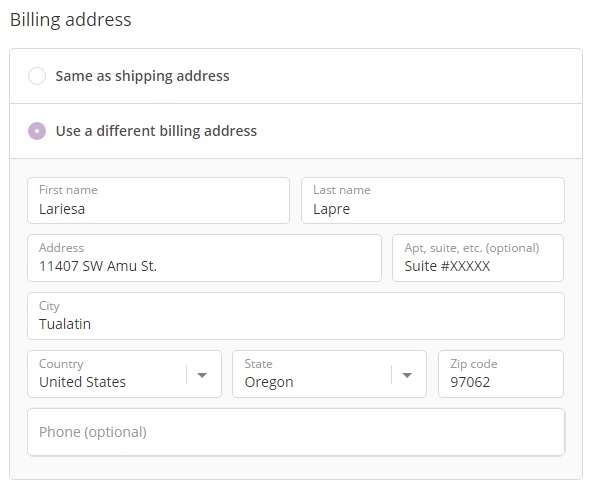
Task: Click the City field containing Tualatin
Action: [x=296, y=316]
